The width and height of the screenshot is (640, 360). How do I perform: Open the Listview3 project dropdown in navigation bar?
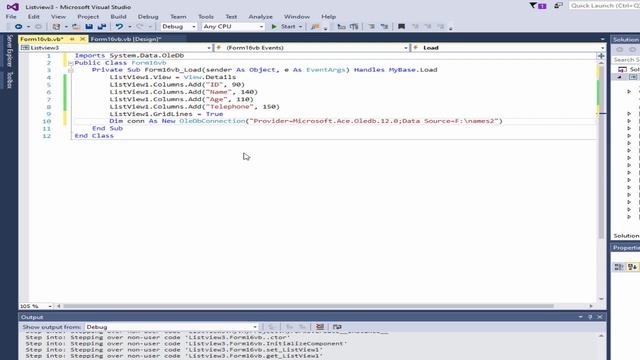tap(116, 48)
